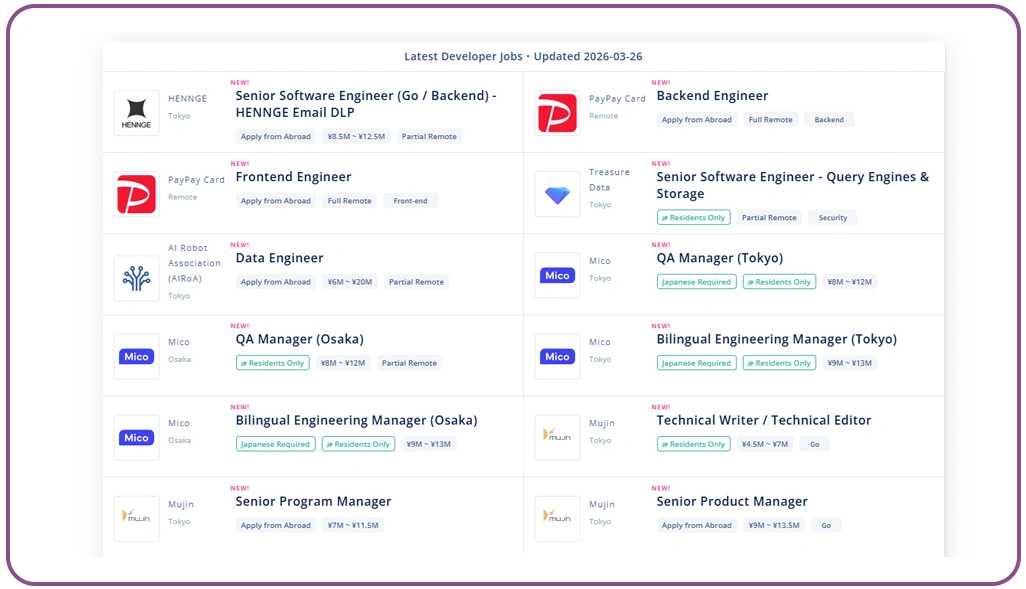Open the QA Manager (Osaka) listing

[x=300, y=339]
